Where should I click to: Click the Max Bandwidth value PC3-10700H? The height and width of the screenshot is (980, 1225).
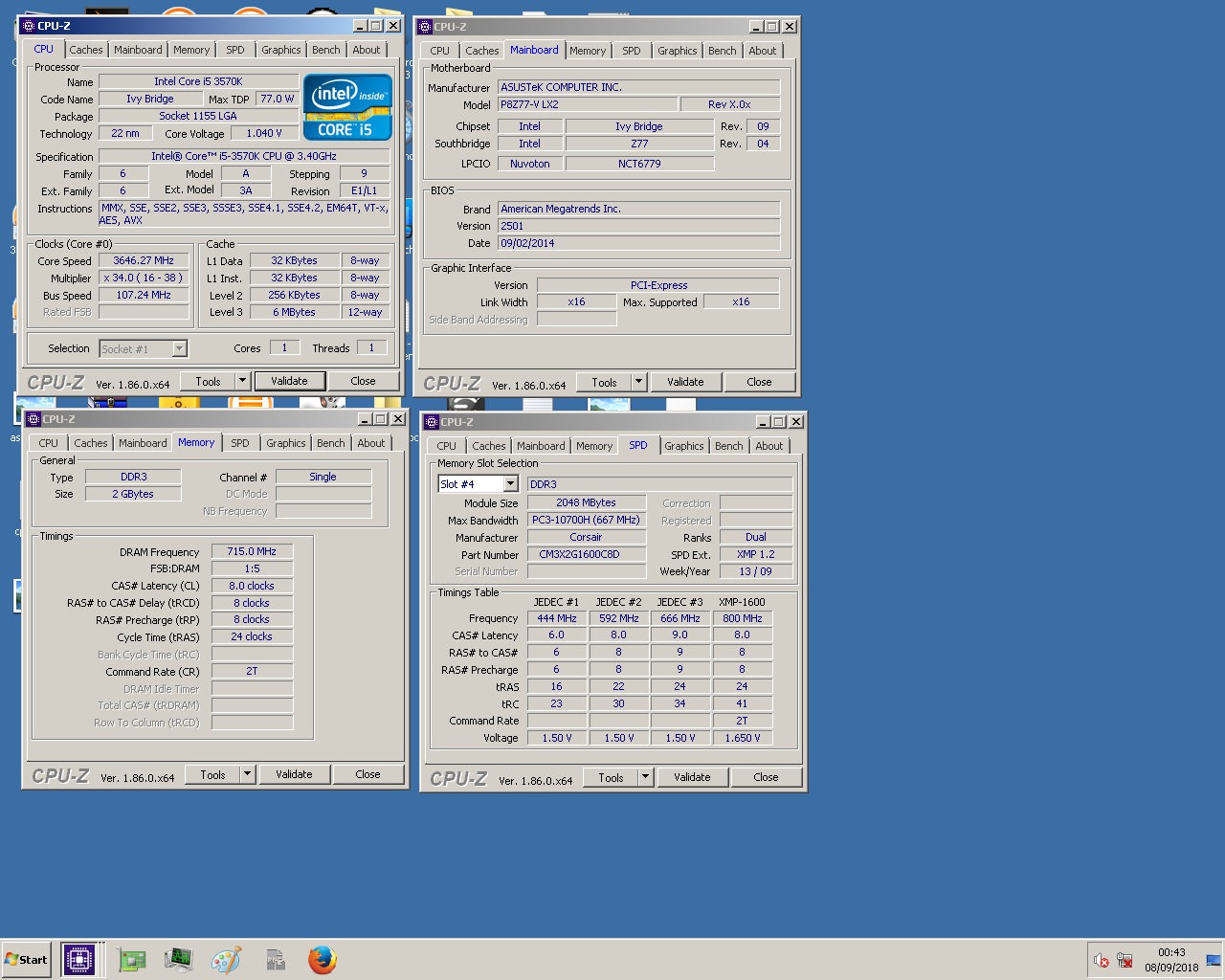(x=586, y=520)
